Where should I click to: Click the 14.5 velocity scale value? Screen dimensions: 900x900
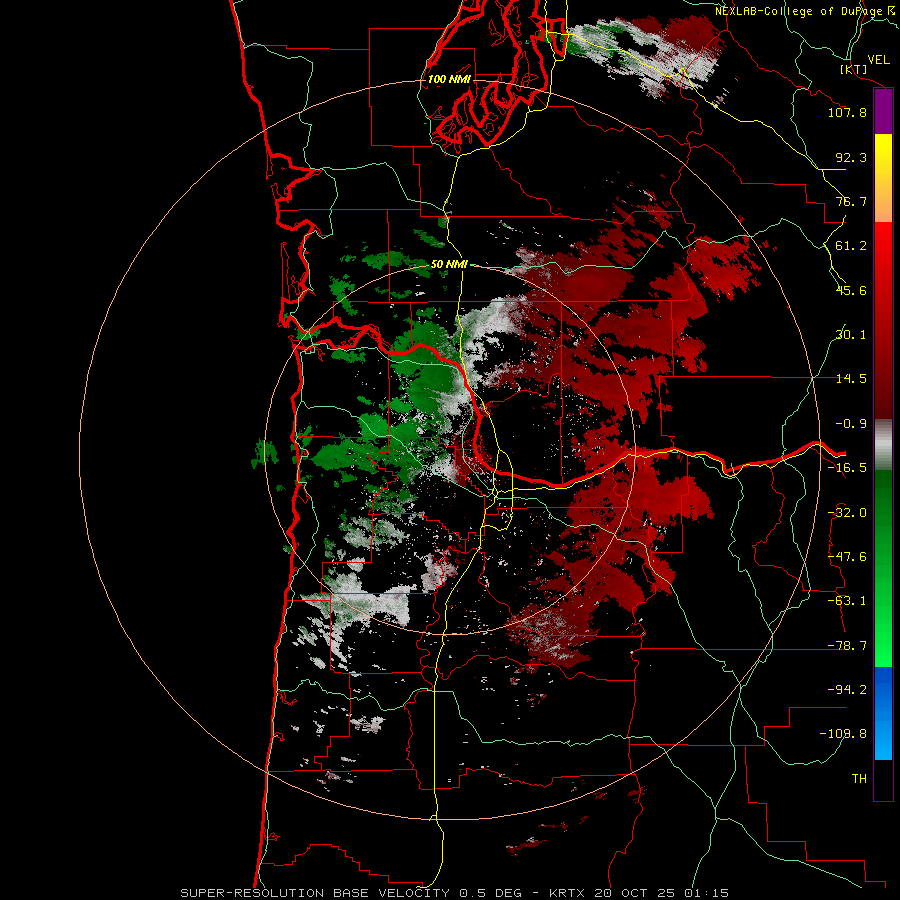click(851, 379)
